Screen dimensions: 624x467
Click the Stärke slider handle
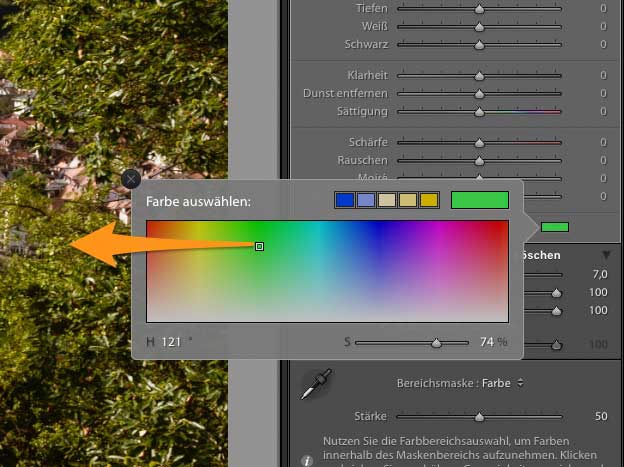480,417
